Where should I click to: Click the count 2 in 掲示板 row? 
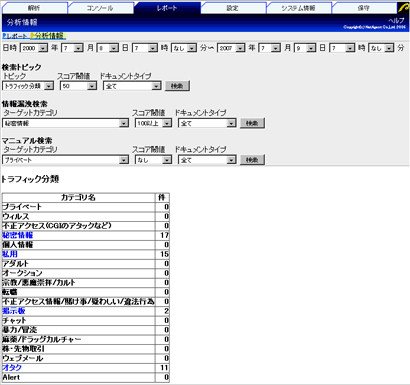pyautogui.click(x=167, y=311)
